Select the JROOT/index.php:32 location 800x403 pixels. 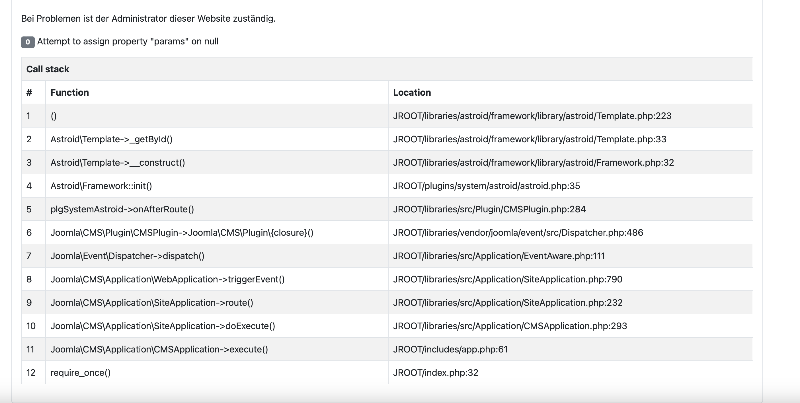pyautogui.click(x=436, y=373)
